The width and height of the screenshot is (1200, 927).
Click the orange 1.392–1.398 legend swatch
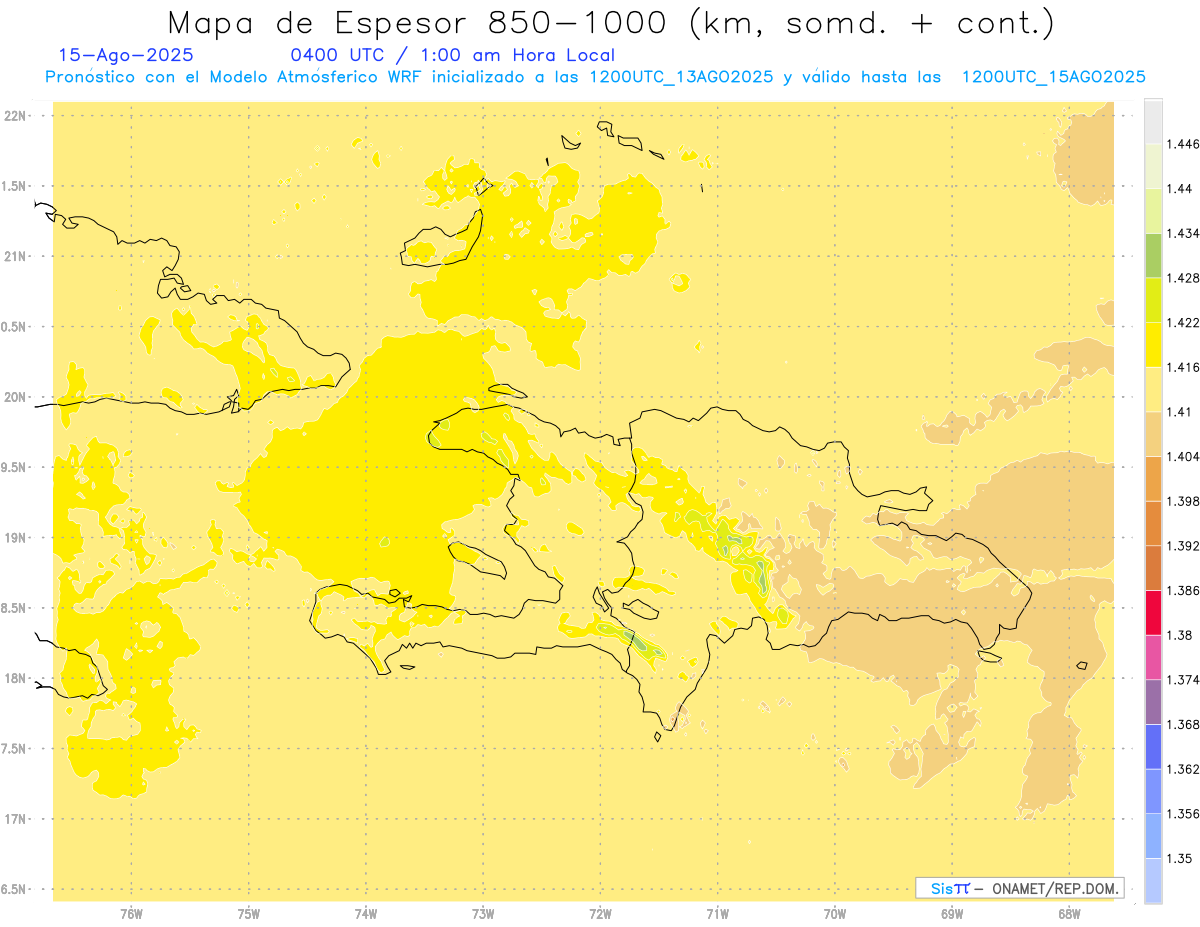coord(1153,523)
